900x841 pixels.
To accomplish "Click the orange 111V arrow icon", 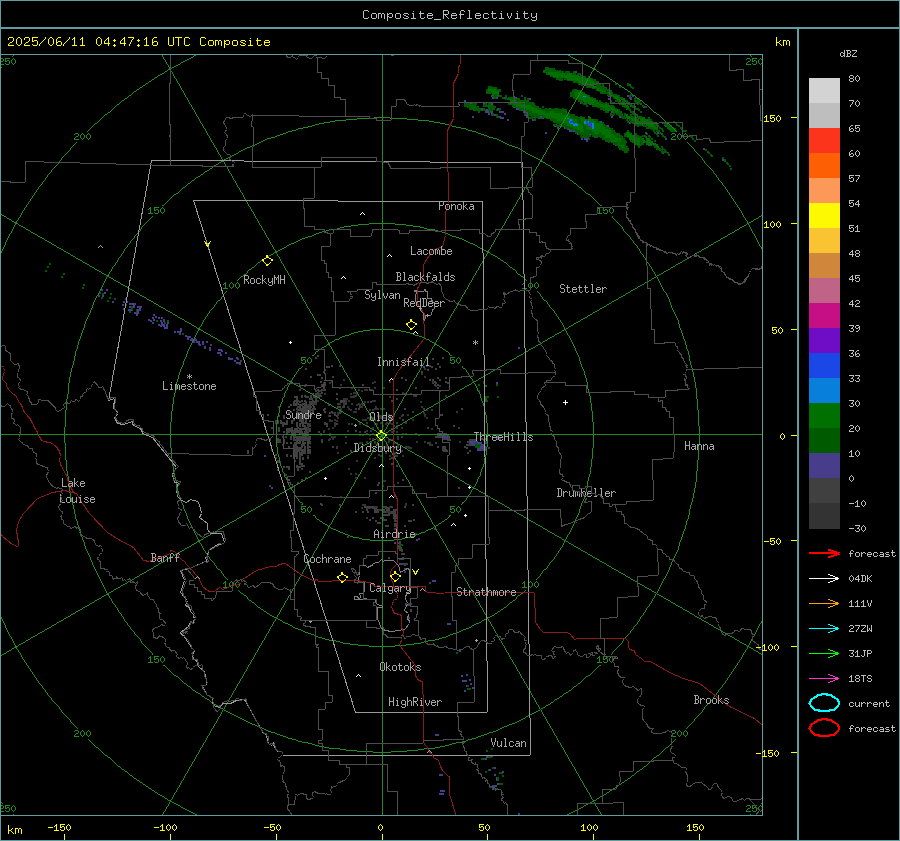I will click(824, 603).
